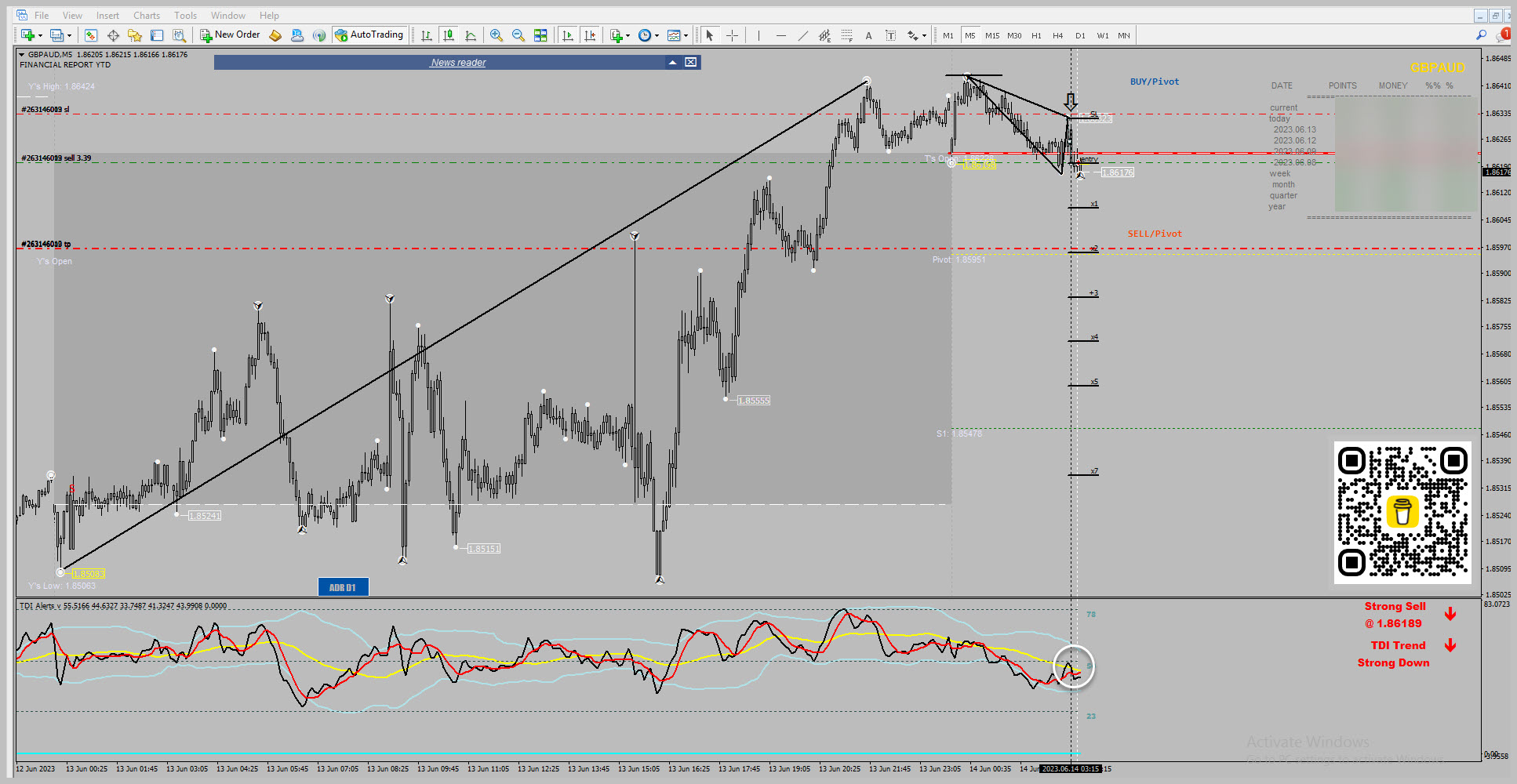
Task: Enable chart auto scroll
Action: tap(567, 35)
